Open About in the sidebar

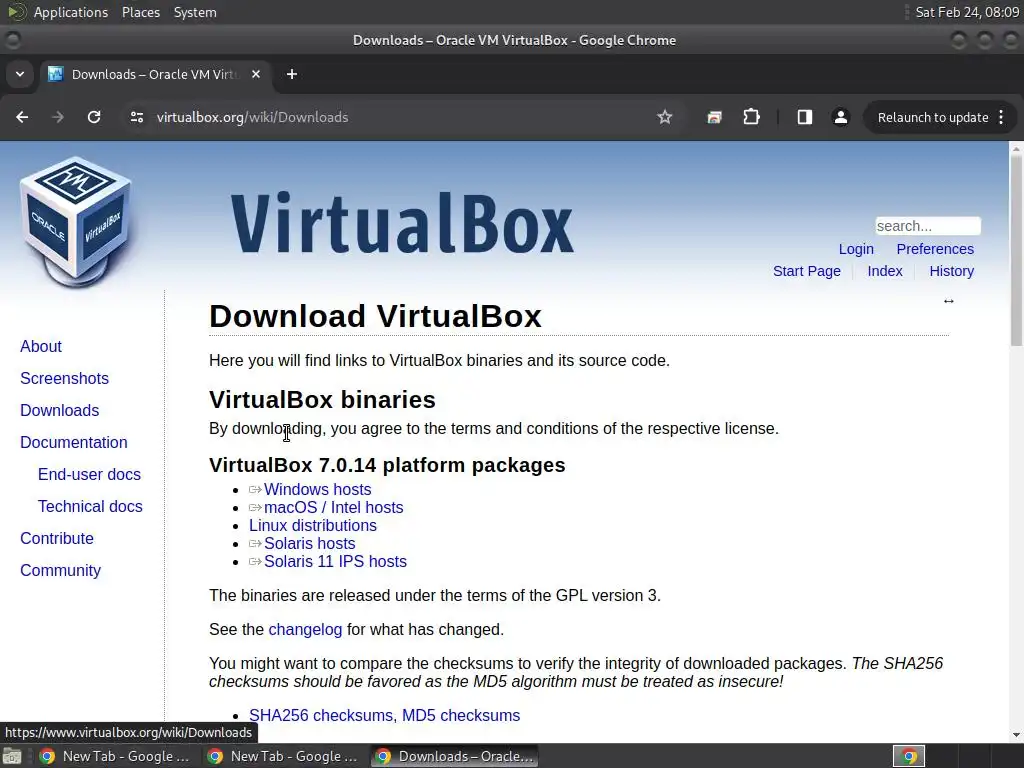40,346
